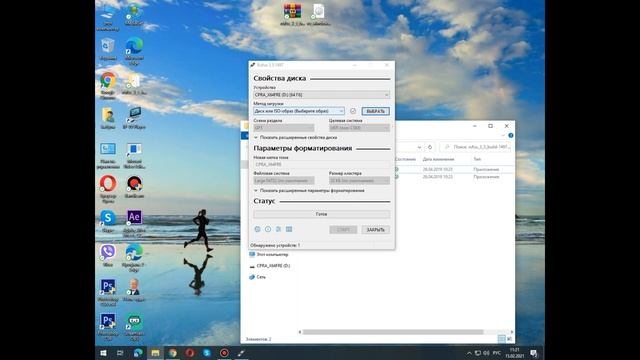Open the Google Chrome desktop shortcut
This screenshot has width=640, height=360.
click(x=108, y=86)
